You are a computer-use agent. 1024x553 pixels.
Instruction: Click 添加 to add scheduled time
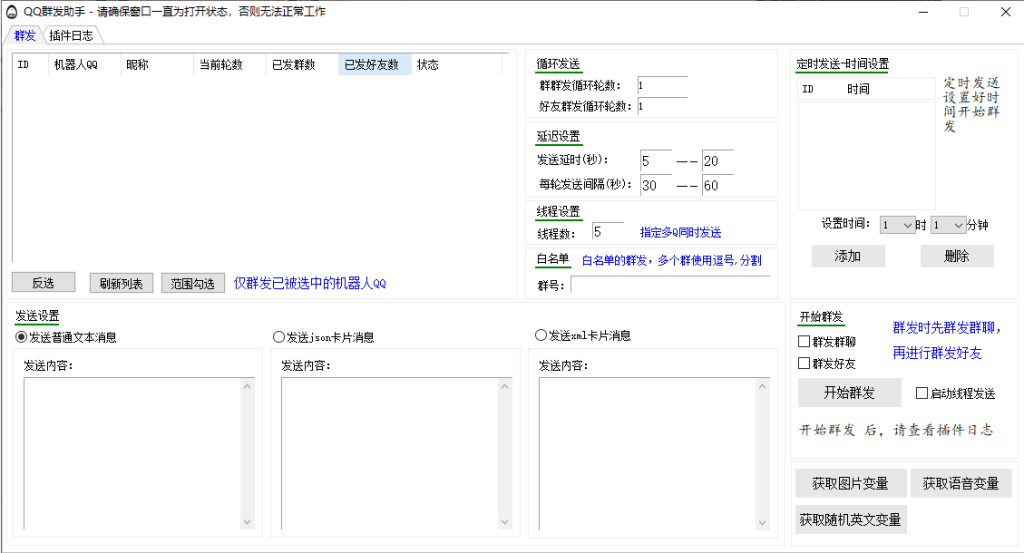pyautogui.click(x=846, y=256)
